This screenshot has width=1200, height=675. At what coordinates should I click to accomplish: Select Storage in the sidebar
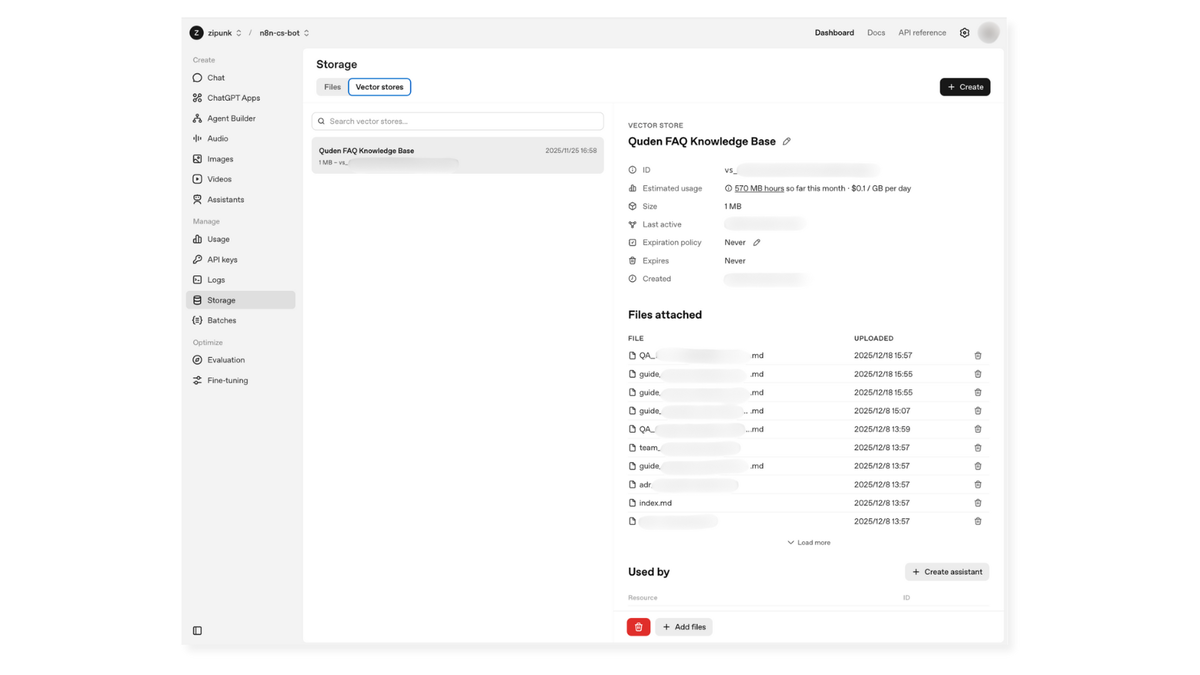tap(241, 300)
